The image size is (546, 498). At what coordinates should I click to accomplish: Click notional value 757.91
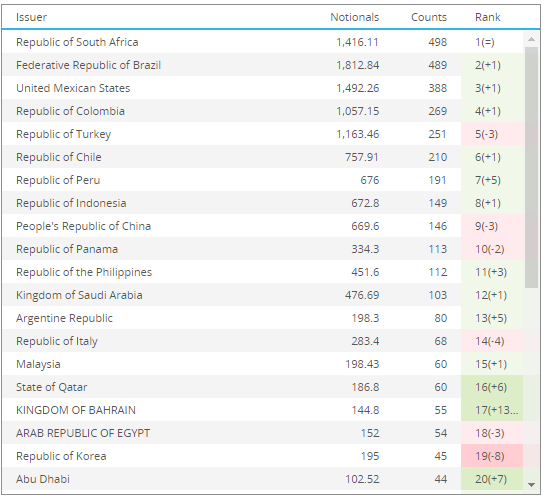click(362, 157)
